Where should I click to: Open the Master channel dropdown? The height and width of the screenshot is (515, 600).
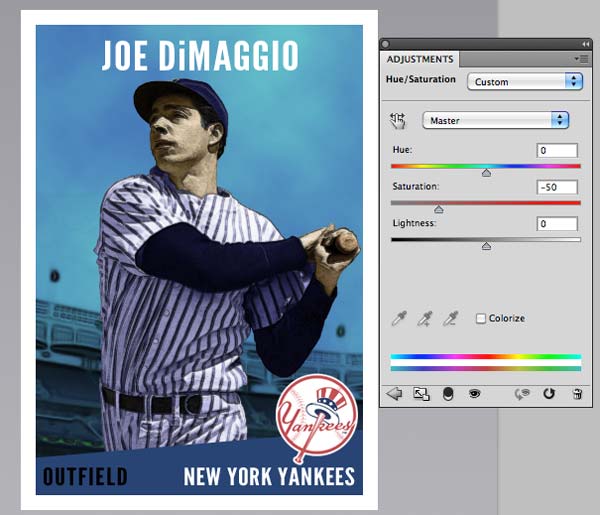click(496, 121)
